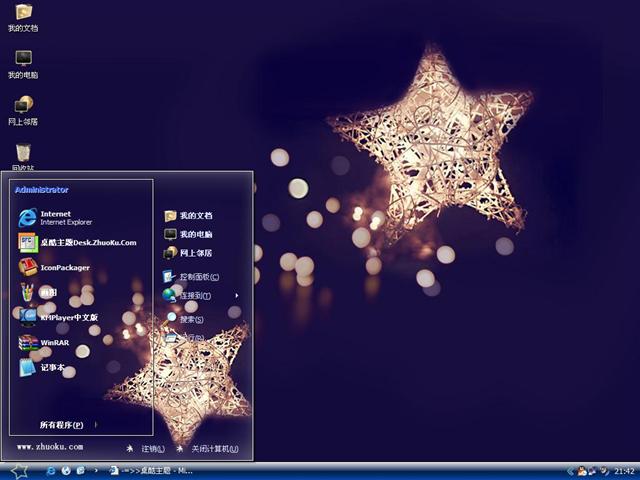Screen dimensions: 640x480
Task: Expand the quick launch overflow chevron
Action: tap(96, 470)
